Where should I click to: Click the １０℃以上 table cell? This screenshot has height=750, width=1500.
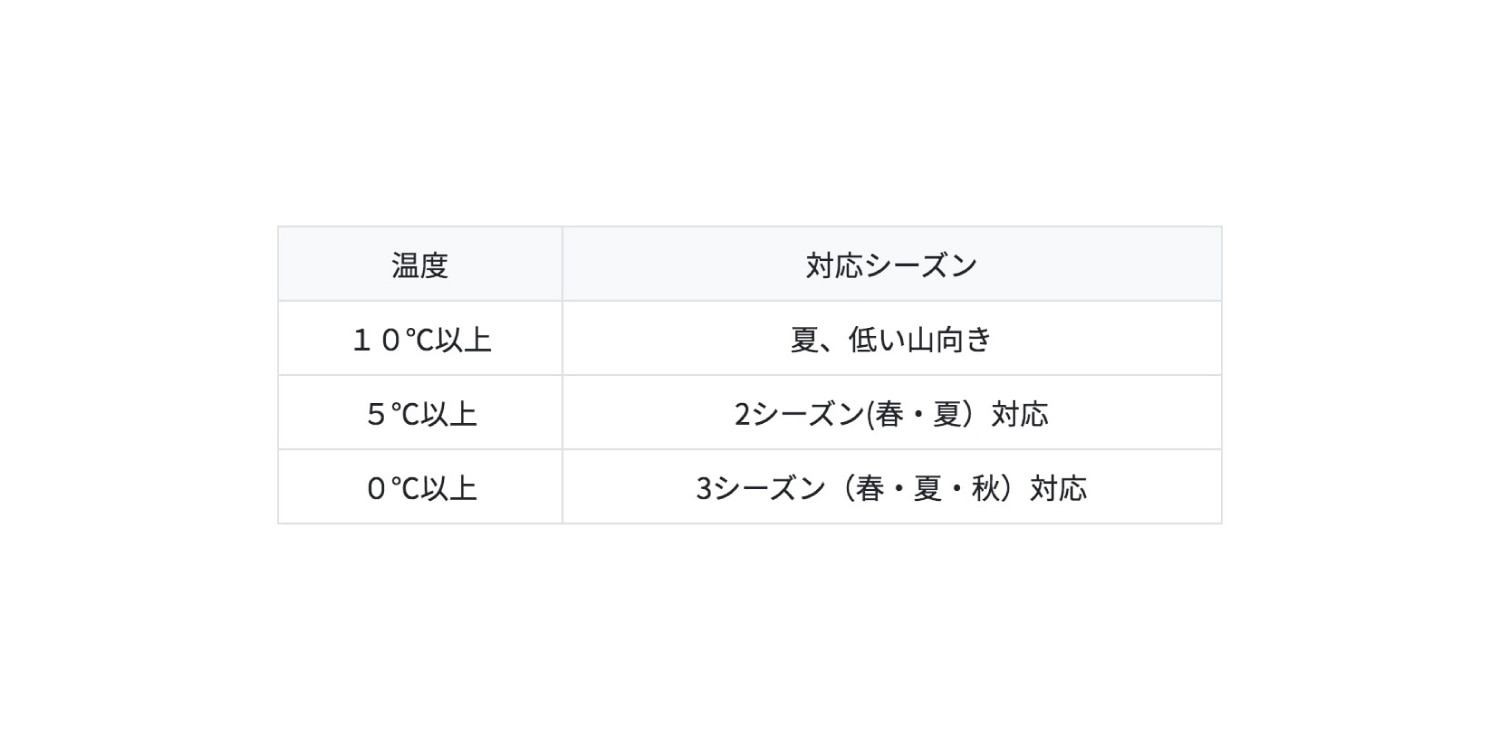click(x=420, y=339)
